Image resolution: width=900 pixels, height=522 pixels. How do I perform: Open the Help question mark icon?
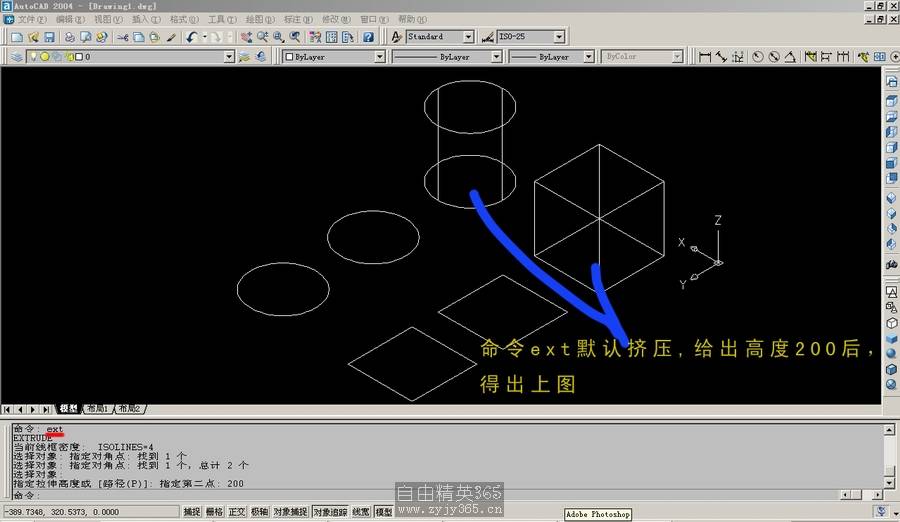tap(368, 37)
